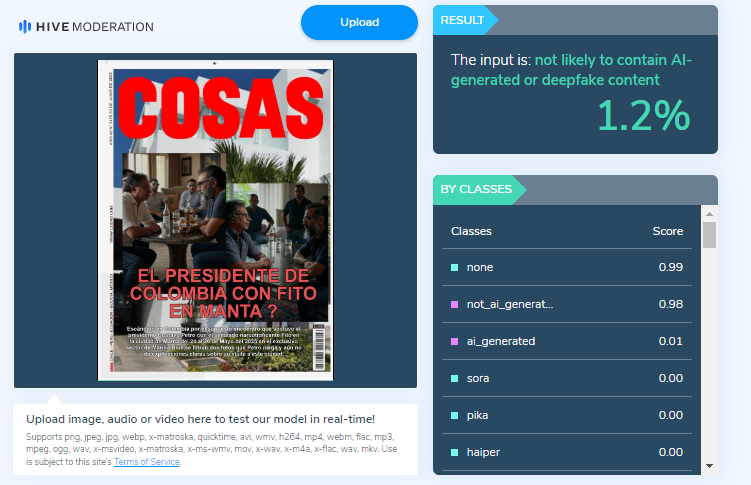The width and height of the screenshot is (751, 485).
Task: Click the cyan swatch next to none
Action: pyautogui.click(x=455, y=267)
